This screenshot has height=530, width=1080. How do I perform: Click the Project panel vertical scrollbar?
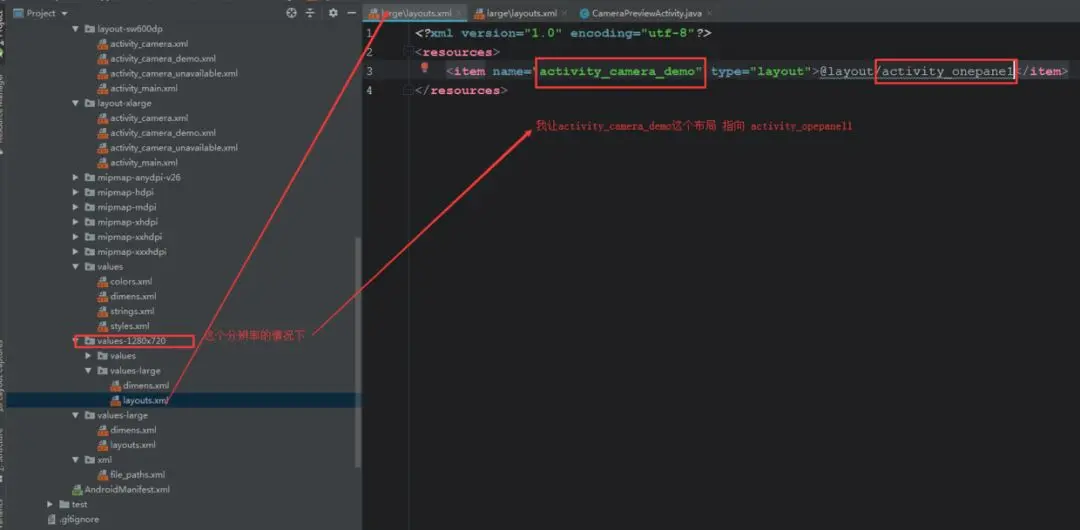click(357, 351)
